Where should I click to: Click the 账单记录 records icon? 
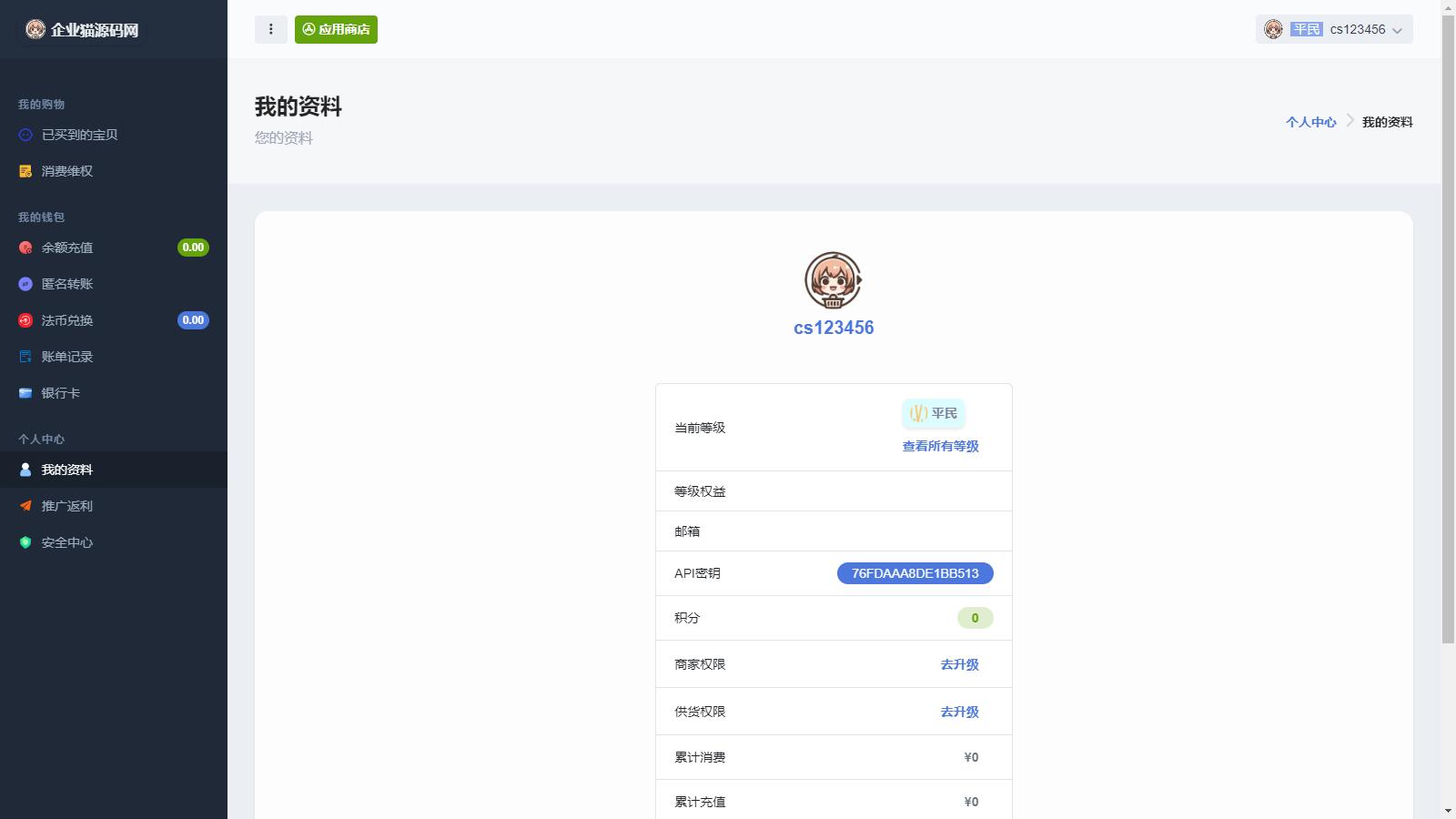pyautogui.click(x=25, y=356)
